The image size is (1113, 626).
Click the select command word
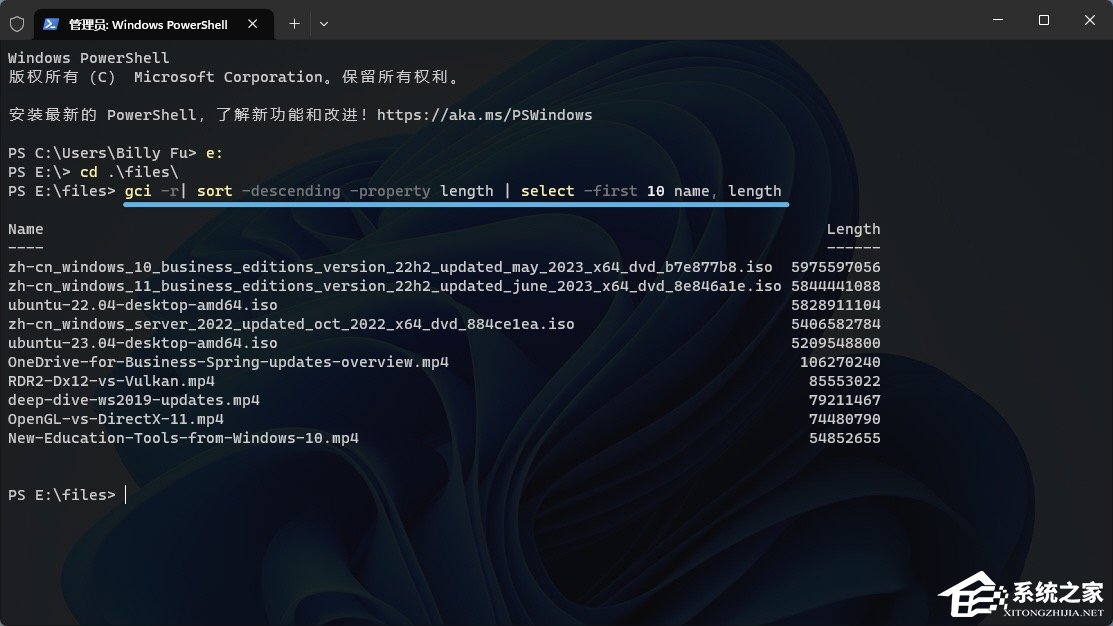coord(547,191)
